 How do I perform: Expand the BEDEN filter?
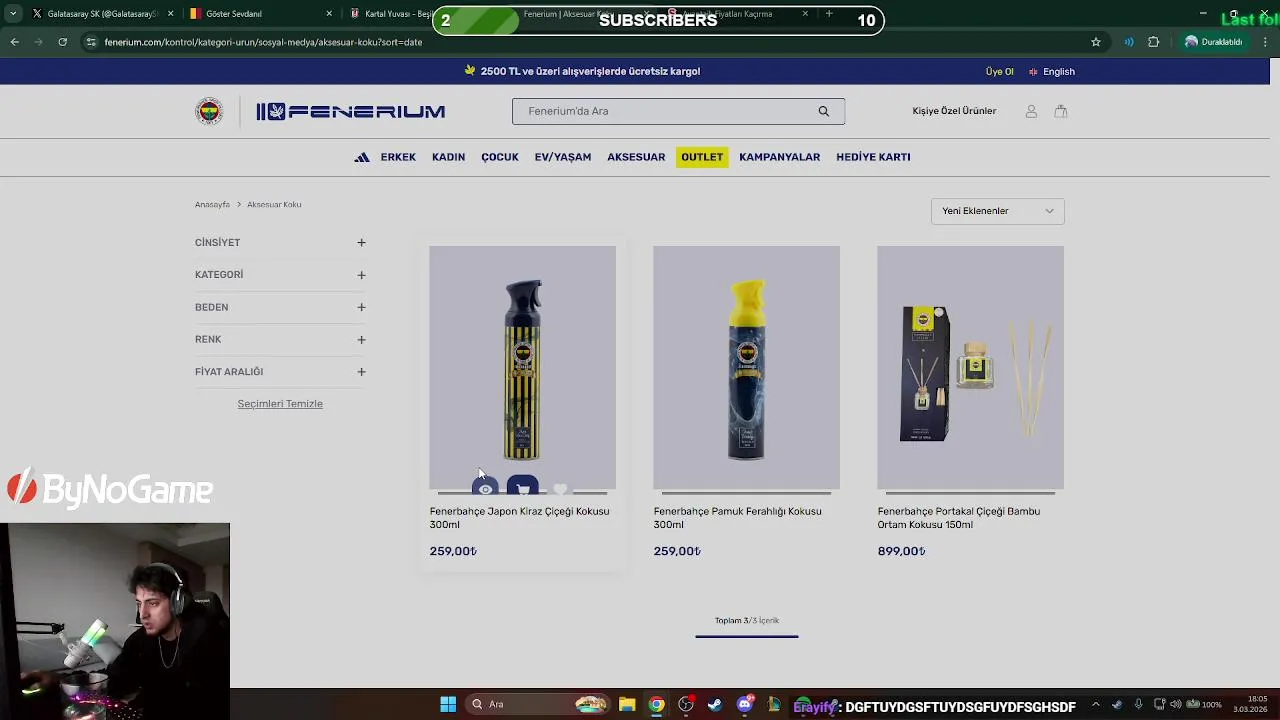tap(361, 307)
